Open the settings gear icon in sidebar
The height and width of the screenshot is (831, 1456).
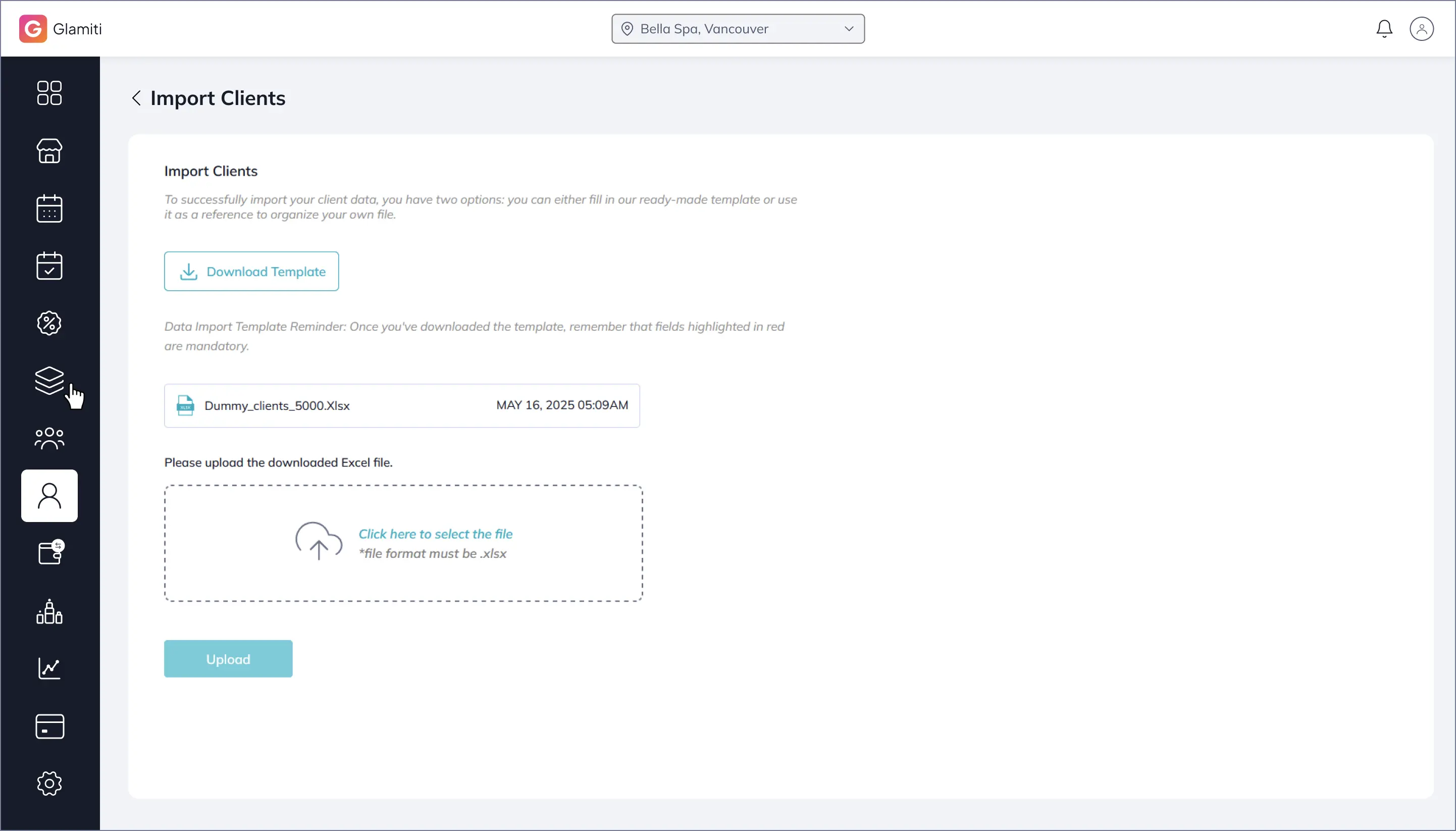point(49,784)
